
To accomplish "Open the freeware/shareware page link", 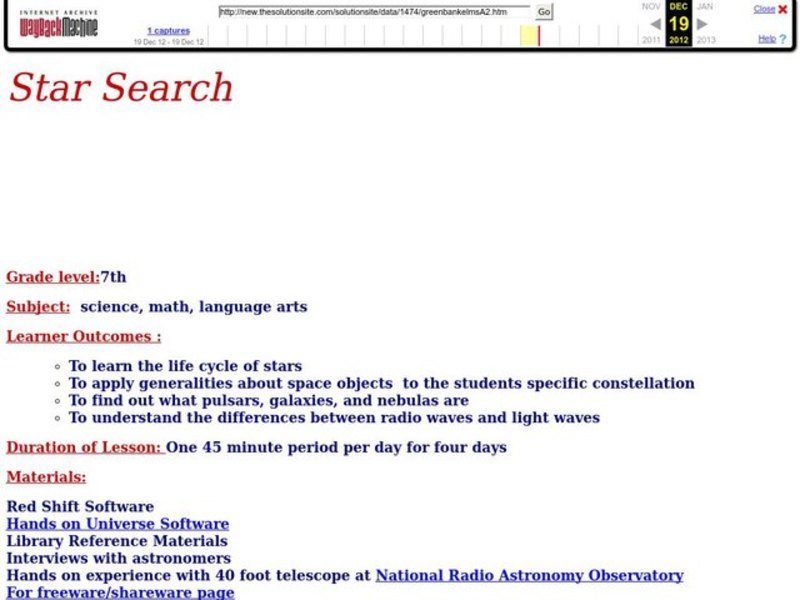I will point(120,592).
